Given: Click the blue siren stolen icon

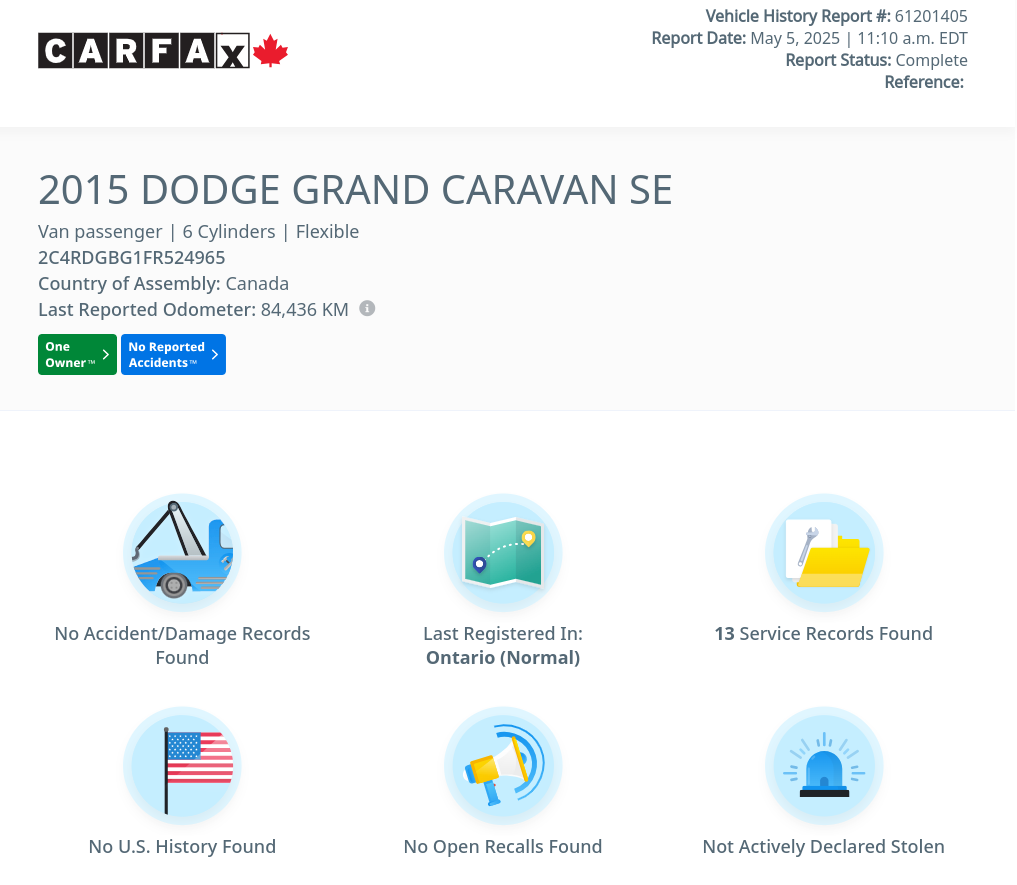Looking at the screenshot, I should [824, 766].
